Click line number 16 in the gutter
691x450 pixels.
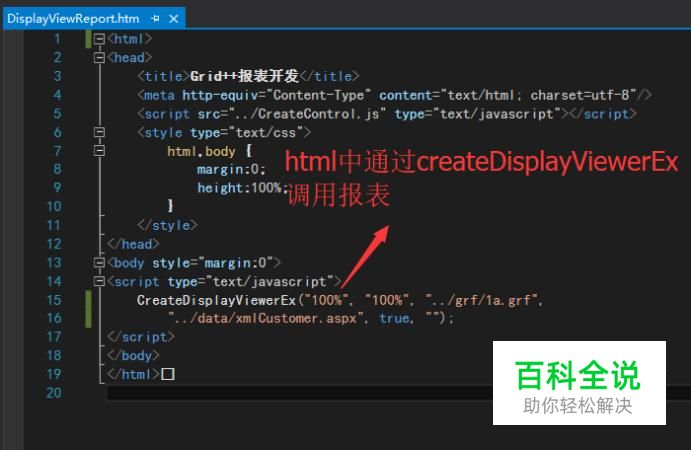[x=54, y=318]
